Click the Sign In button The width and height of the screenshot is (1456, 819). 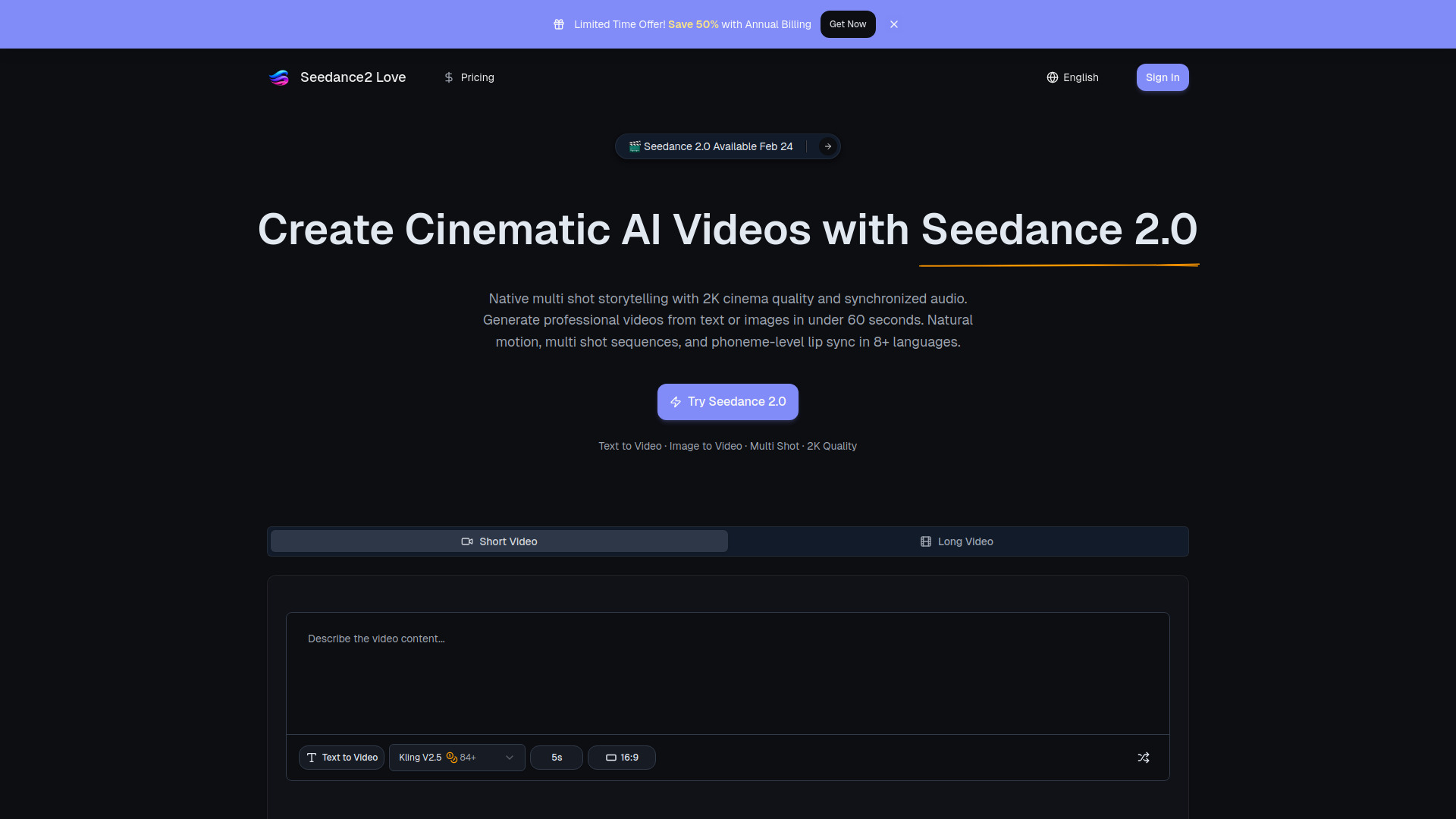(x=1163, y=77)
